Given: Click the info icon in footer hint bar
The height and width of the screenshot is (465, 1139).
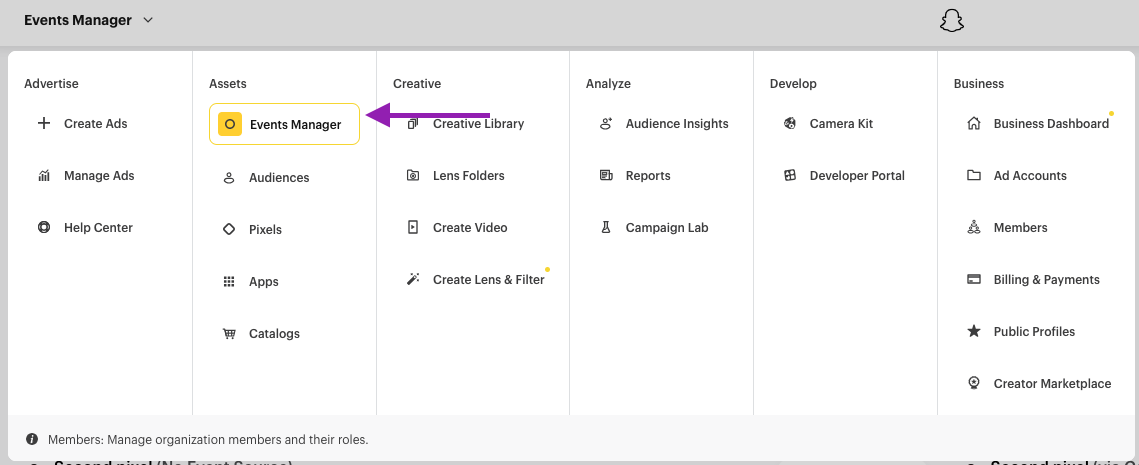Looking at the screenshot, I should pos(32,440).
